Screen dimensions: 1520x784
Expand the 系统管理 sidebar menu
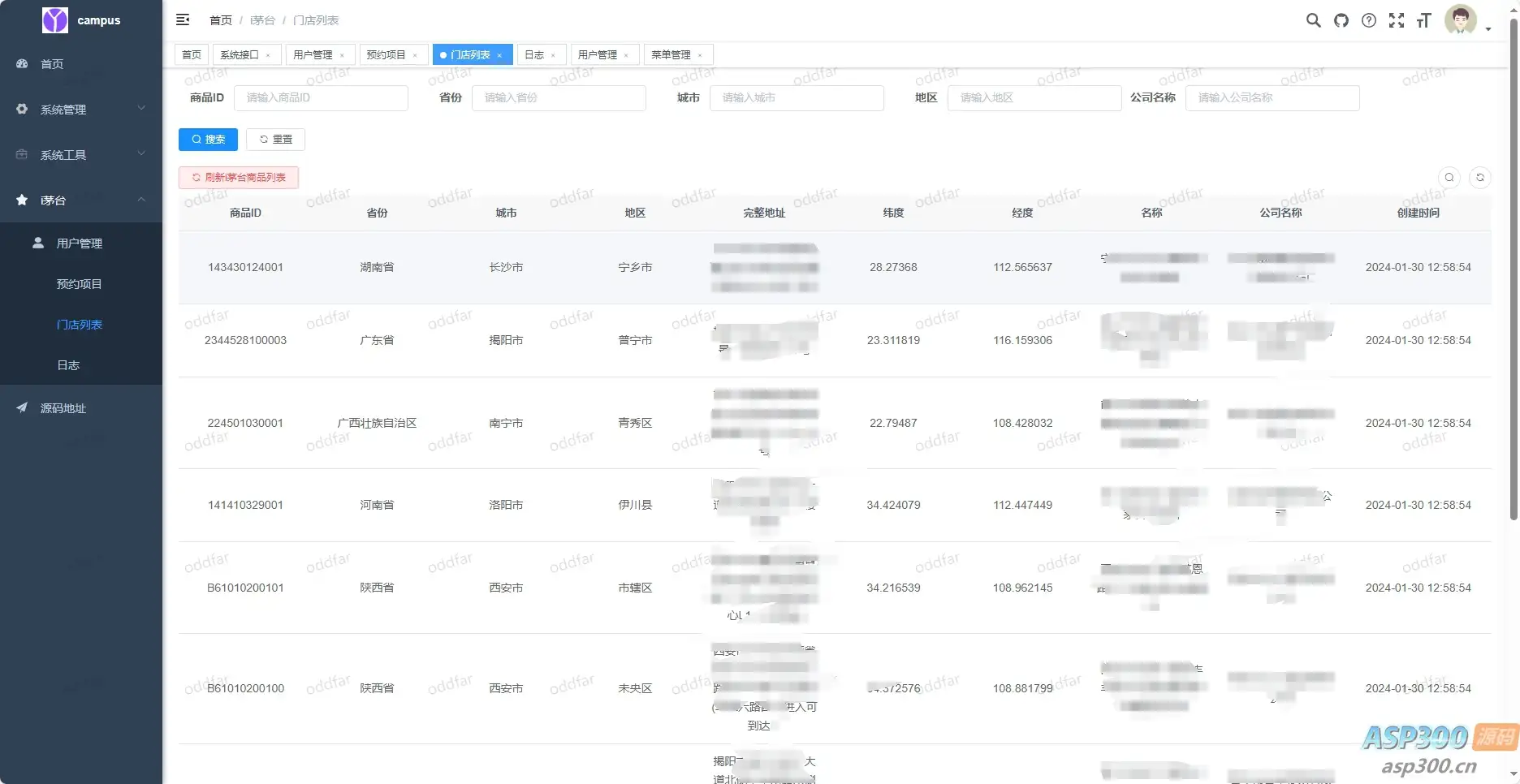(x=81, y=109)
